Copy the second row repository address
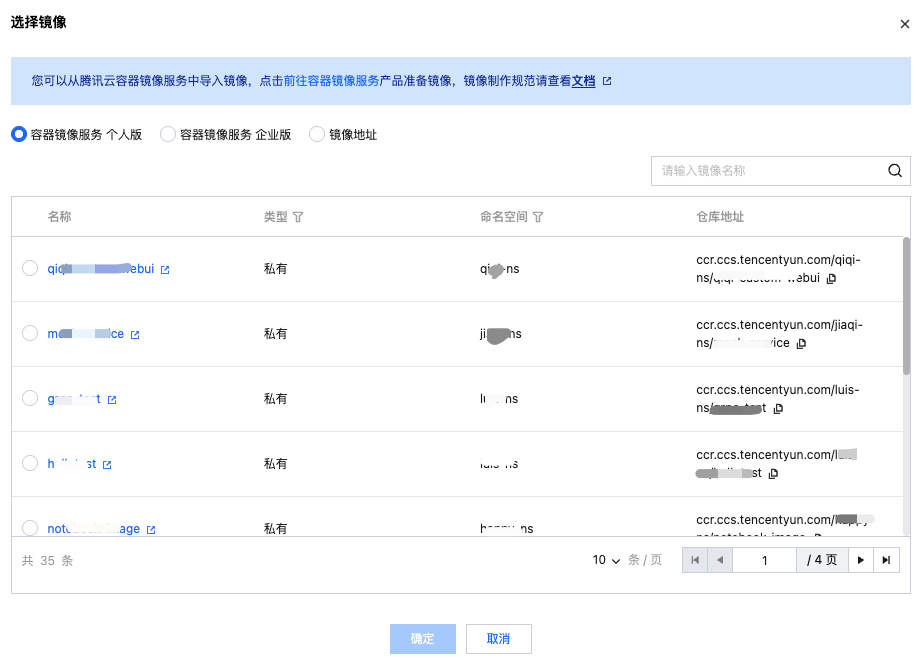This screenshot has width=924, height=660. [x=801, y=344]
